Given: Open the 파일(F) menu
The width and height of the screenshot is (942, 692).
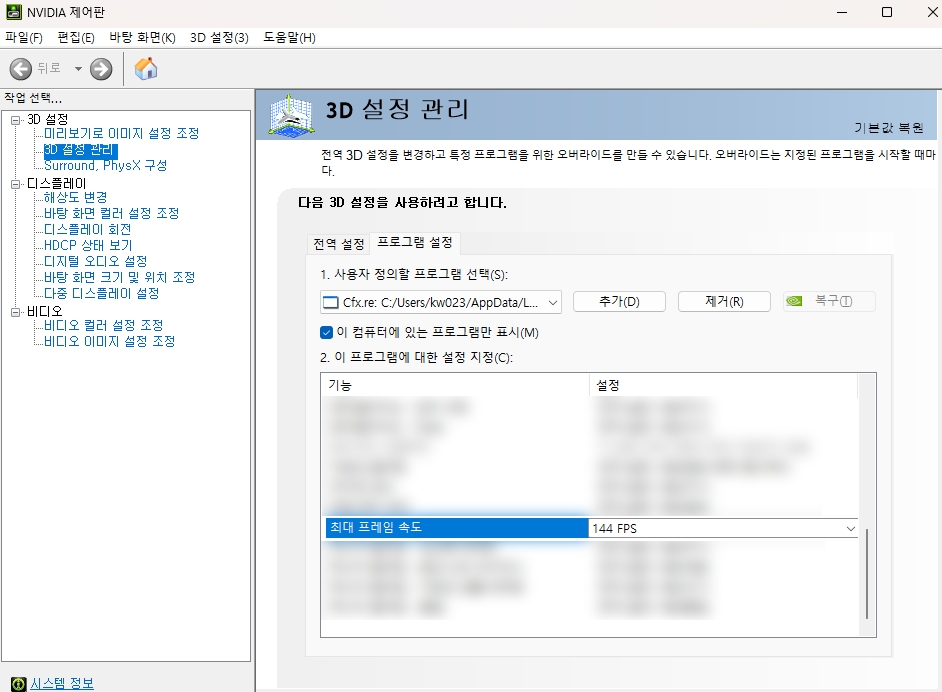Looking at the screenshot, I should click(x=24, y=38).
